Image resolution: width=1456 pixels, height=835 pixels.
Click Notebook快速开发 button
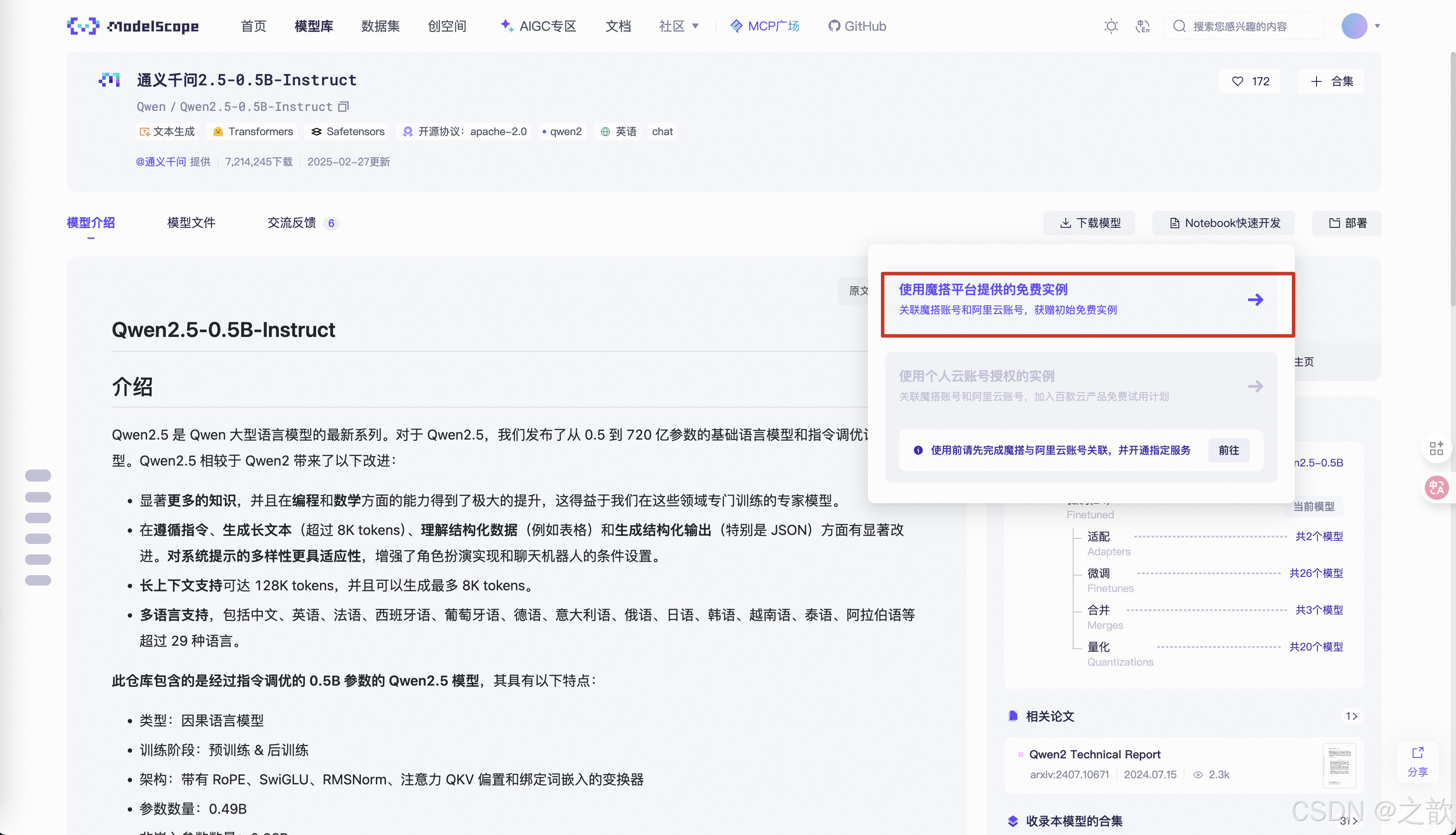coord(1223,223)
